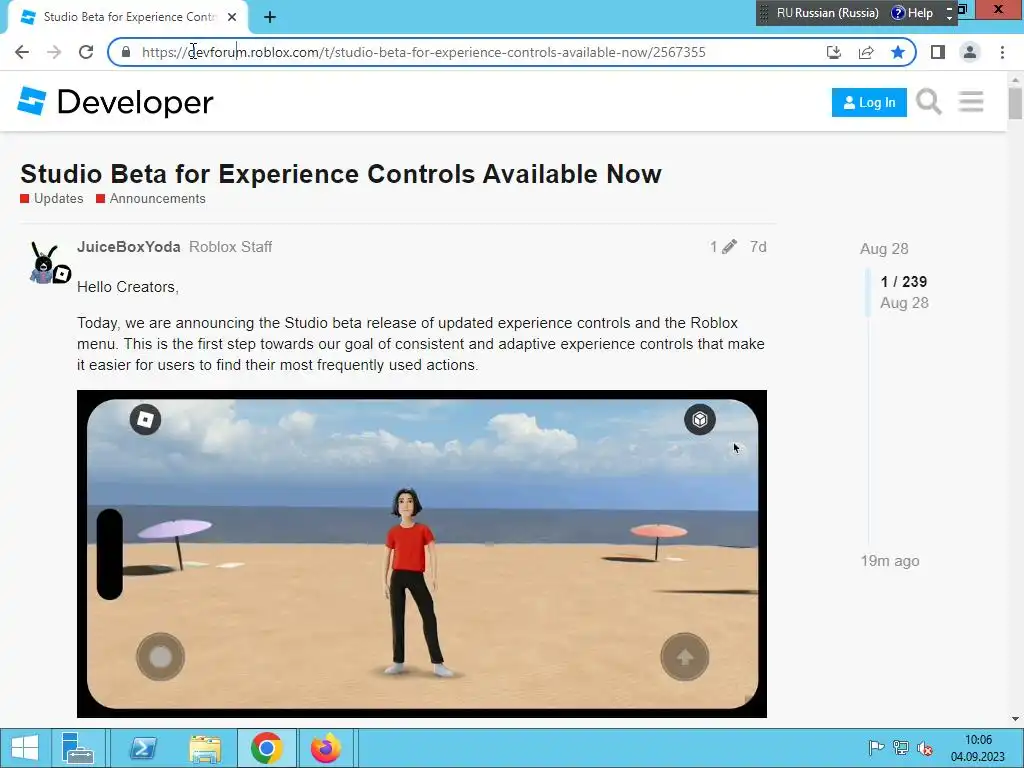Click the muted volume tray icon

925,748
